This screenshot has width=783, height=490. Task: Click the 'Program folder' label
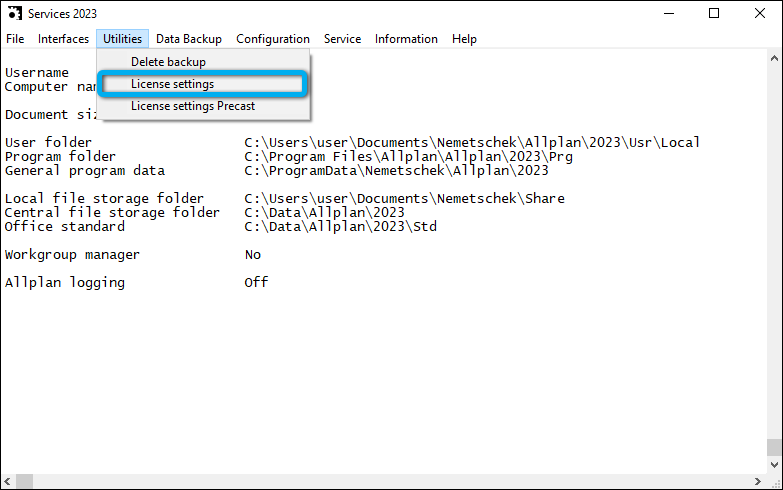[60, 156]
